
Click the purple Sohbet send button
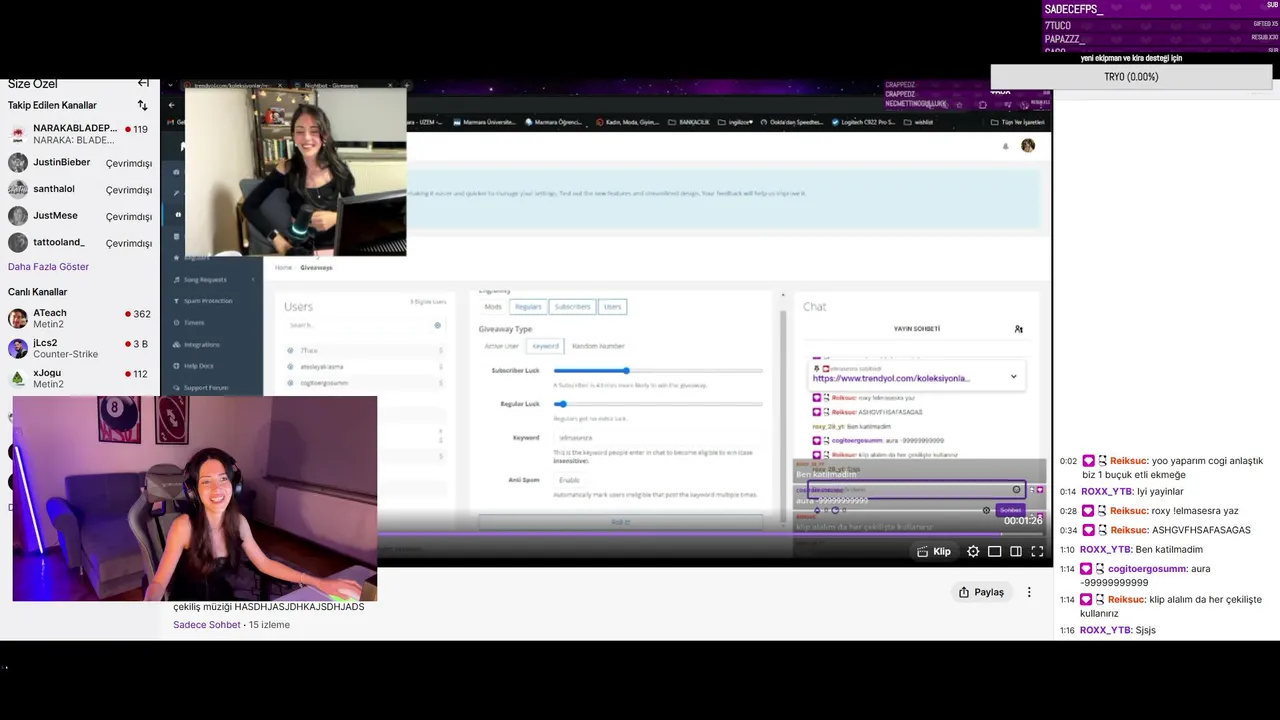click(1011, 510)
